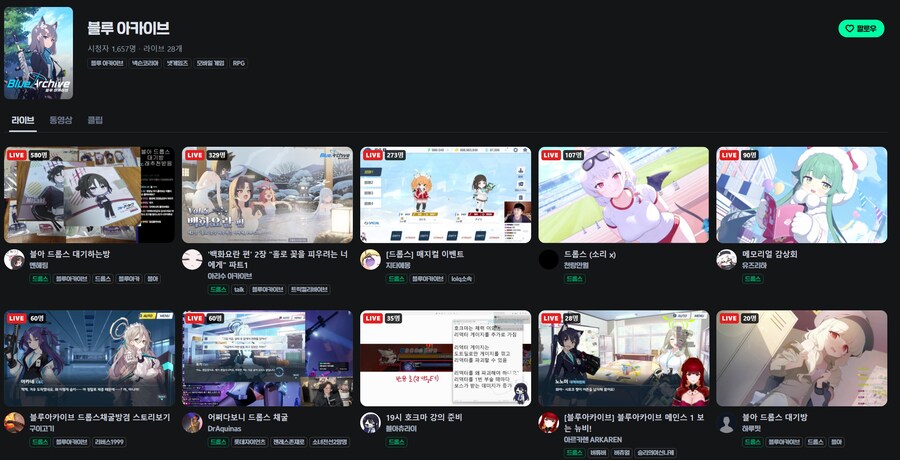Click default avatar beside 블아 드롭스 대기방
900x460 pixels.
727,424
